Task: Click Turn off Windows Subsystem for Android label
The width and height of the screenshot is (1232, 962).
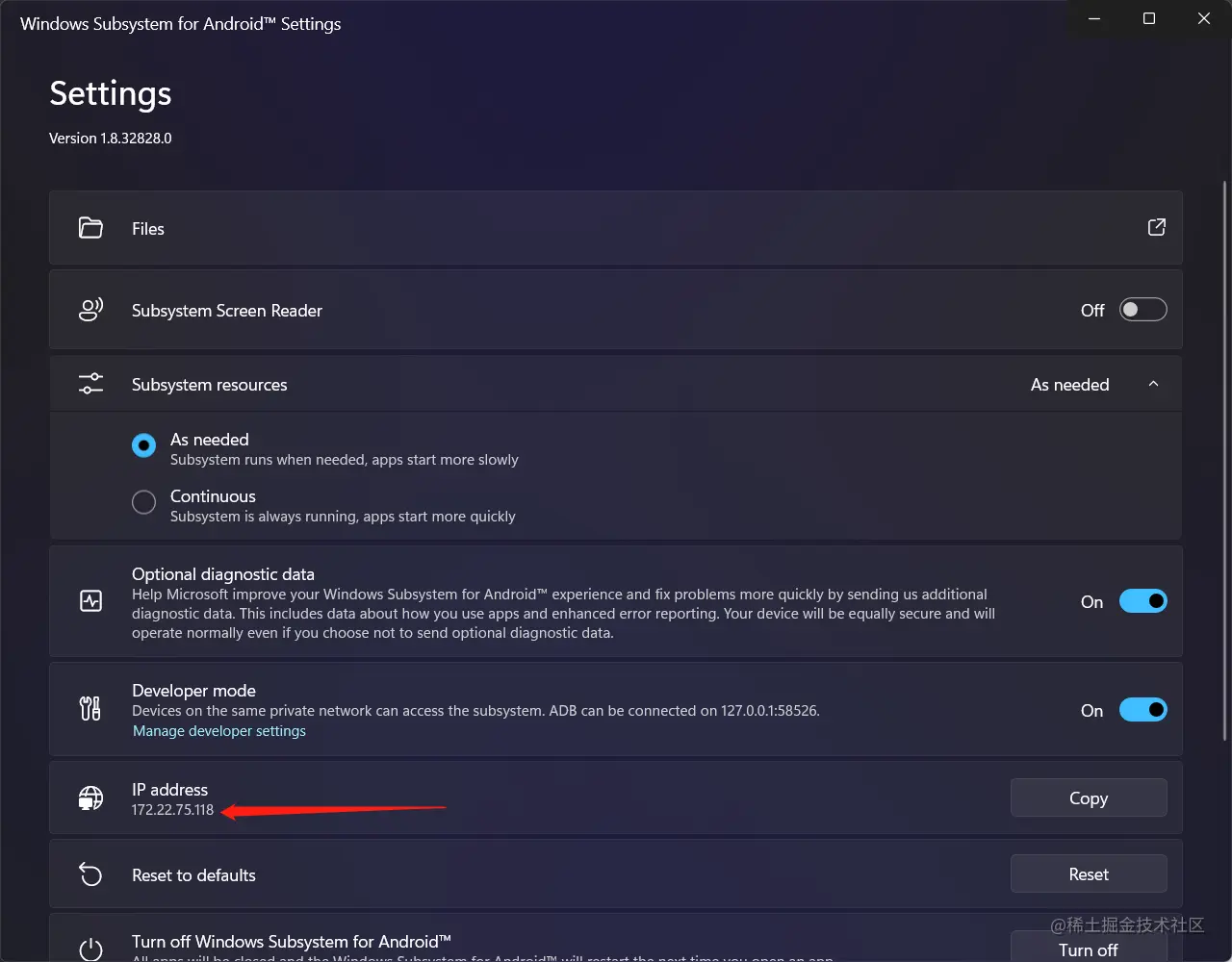Action: point(292,942)
